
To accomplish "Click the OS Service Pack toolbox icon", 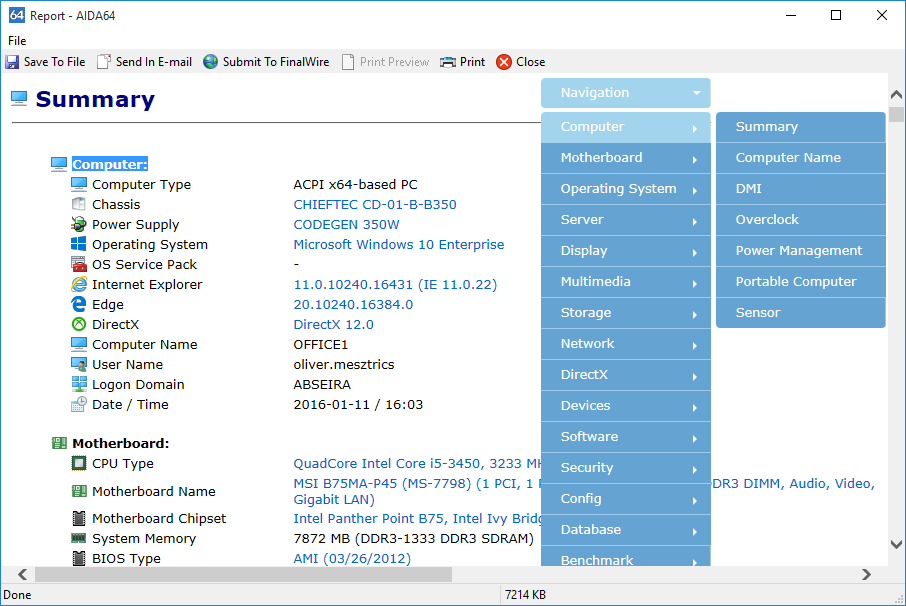I will point(79,264).
